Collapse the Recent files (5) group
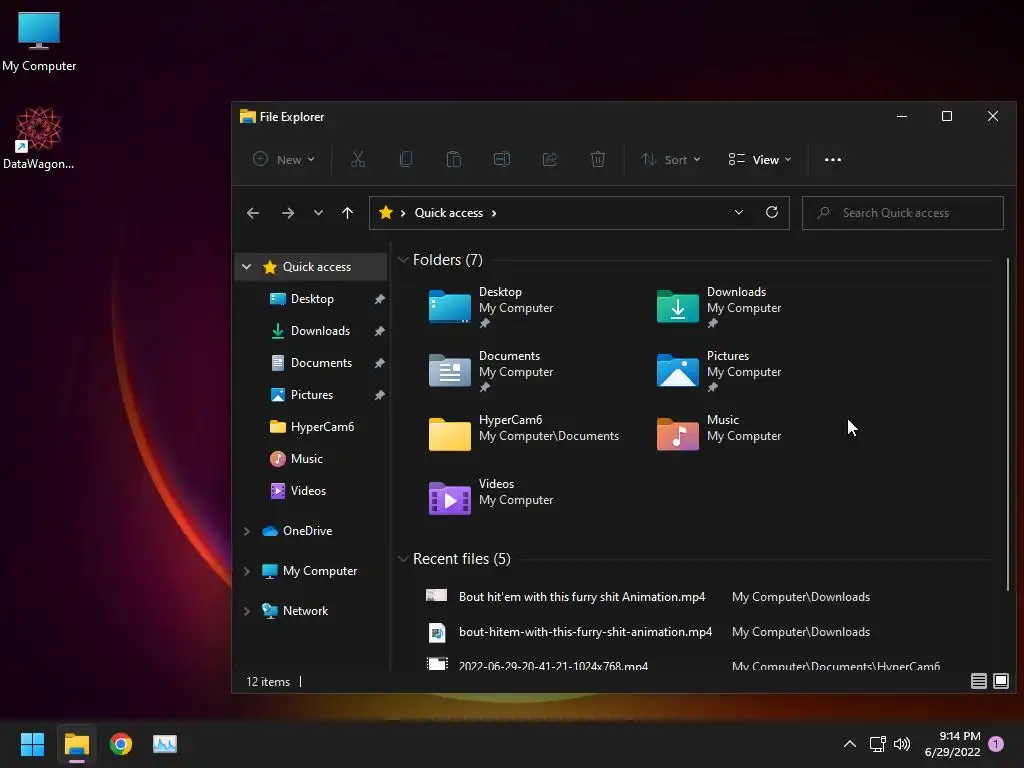The width and height of the screenshot is (1024, 768). [x=403, y=559]
